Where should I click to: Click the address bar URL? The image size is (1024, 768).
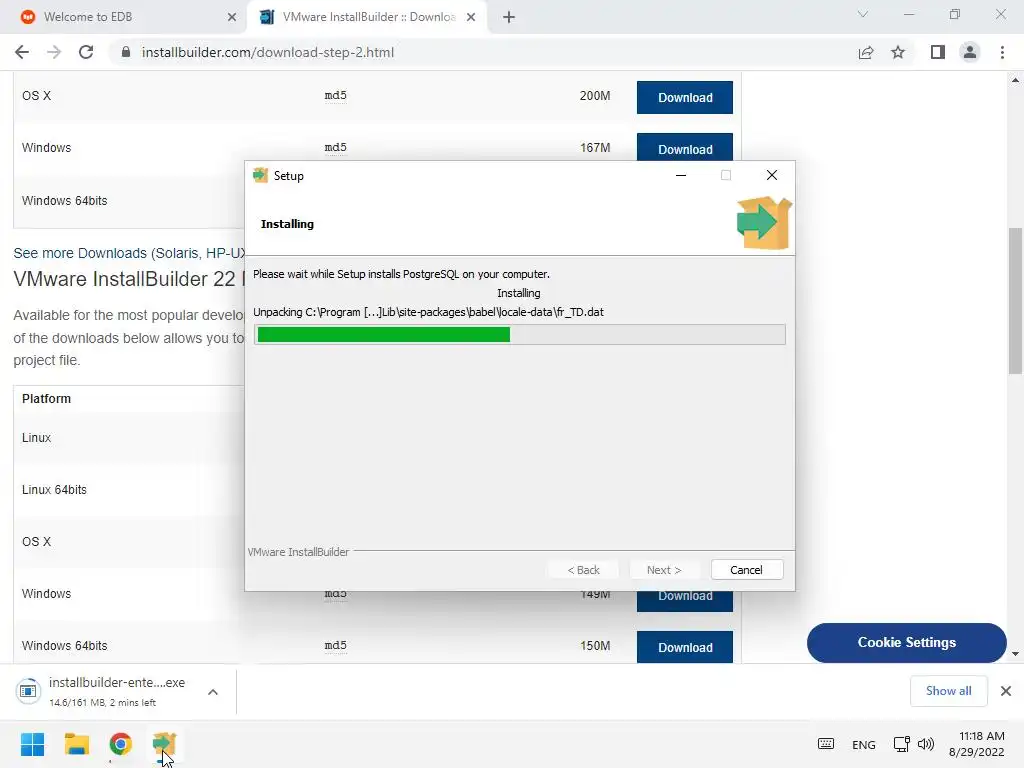(268, 52)
